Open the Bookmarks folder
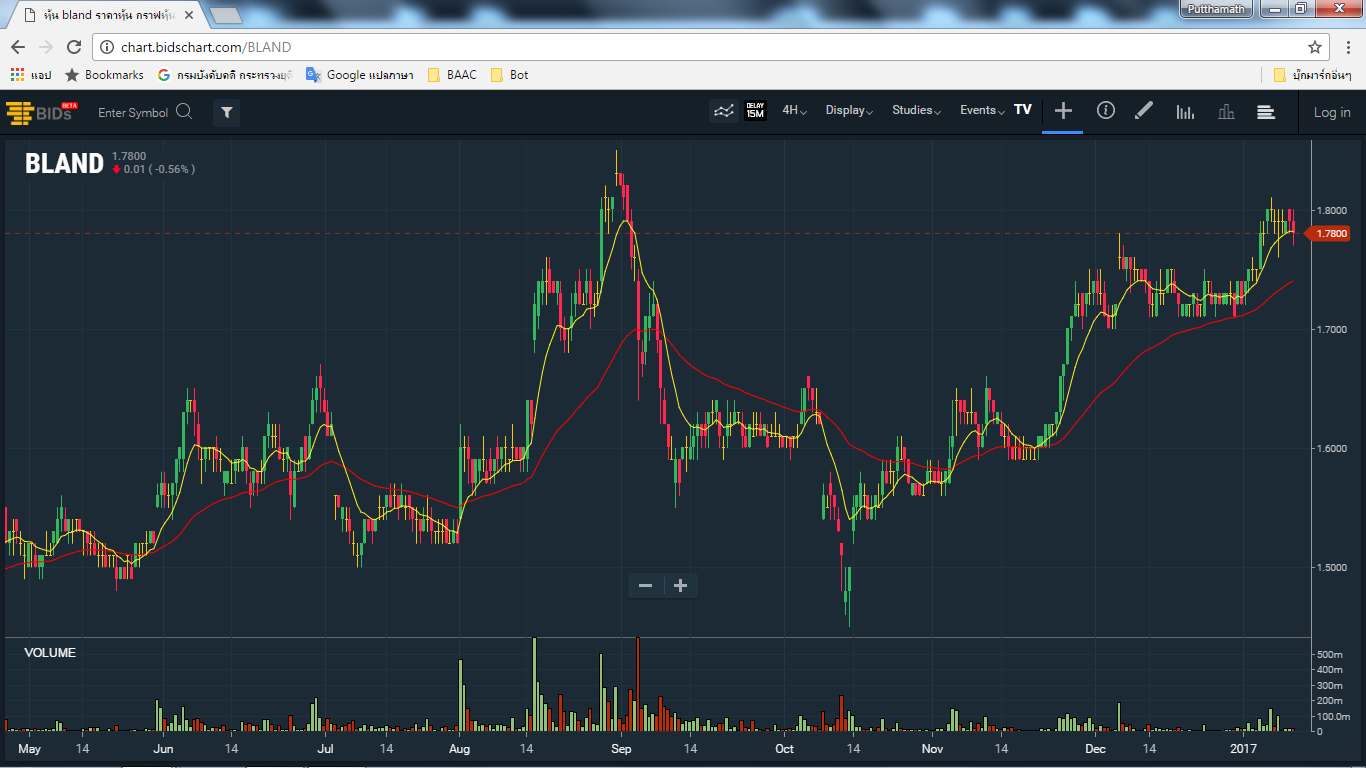The image size is (1366, 768). [x=104, y=75]
